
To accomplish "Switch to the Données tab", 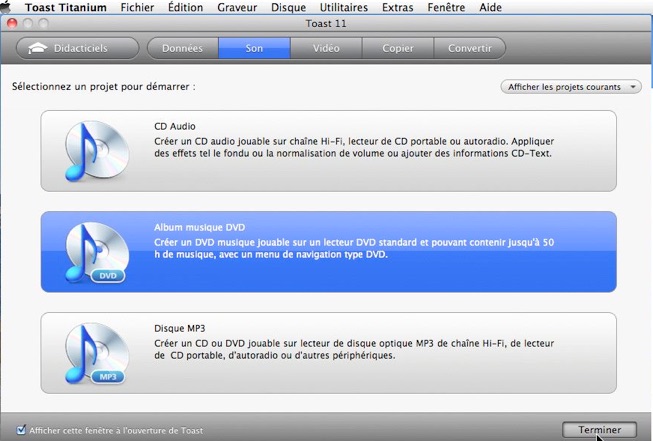I will [x=182, y=48].
